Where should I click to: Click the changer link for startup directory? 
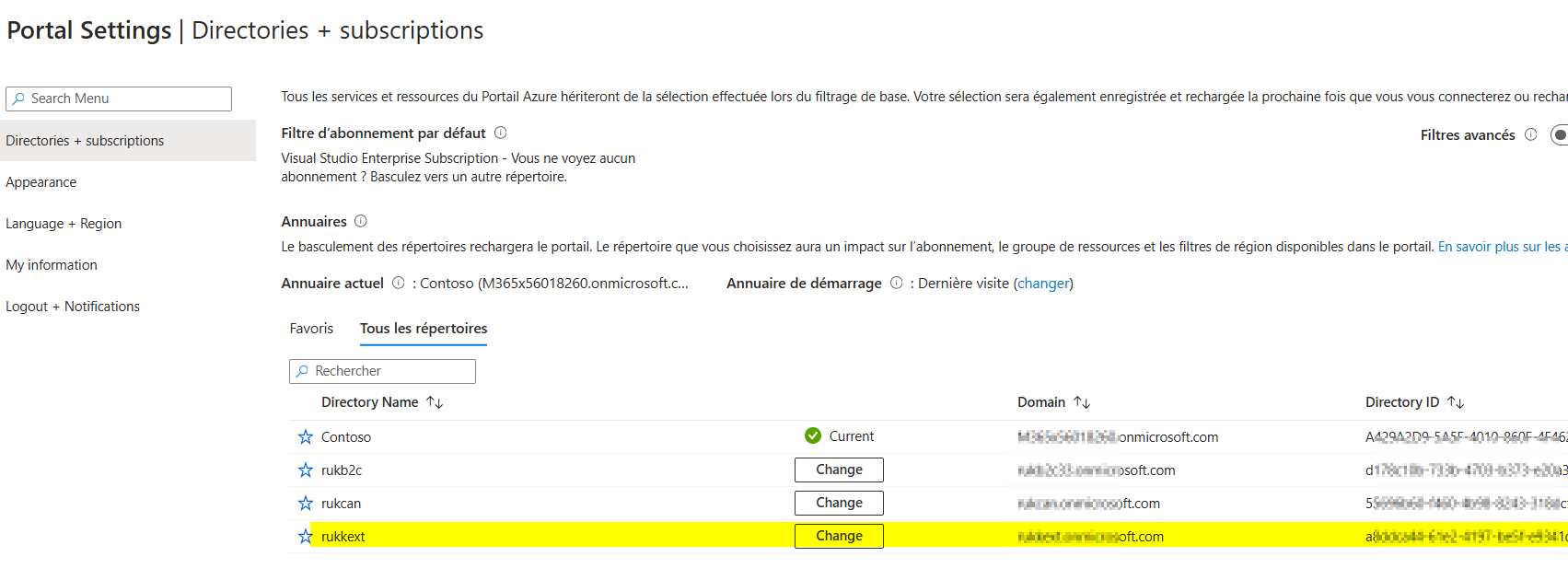(1043, 284)
